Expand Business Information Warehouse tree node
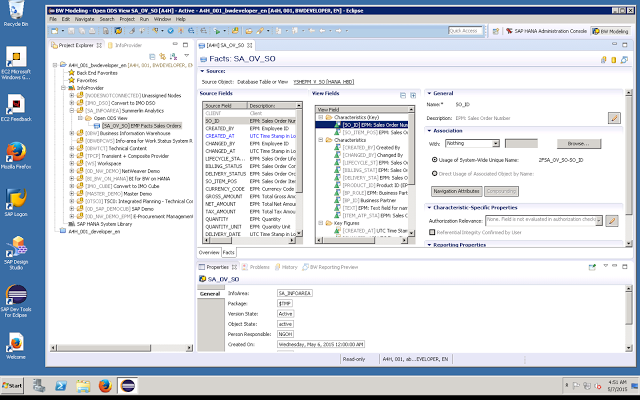 click(72, 133)
